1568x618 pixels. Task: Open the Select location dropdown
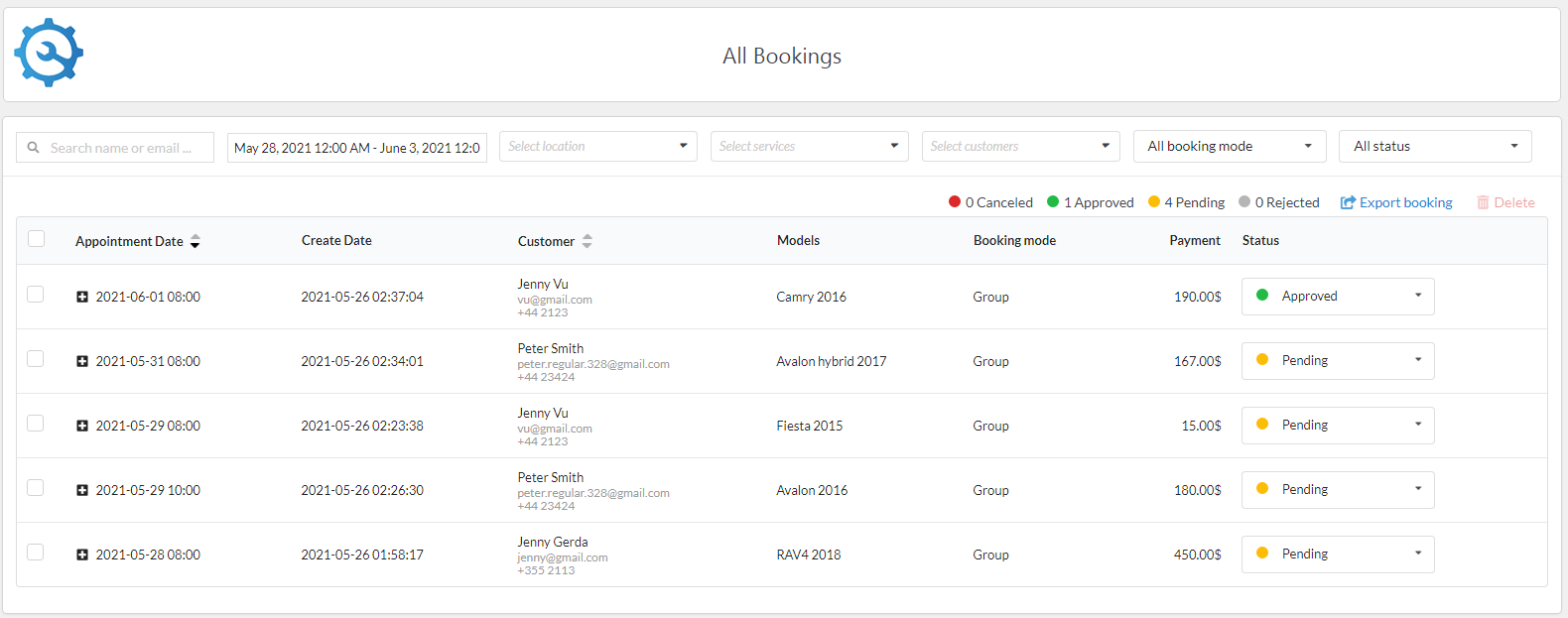click(x=597, y=146)
